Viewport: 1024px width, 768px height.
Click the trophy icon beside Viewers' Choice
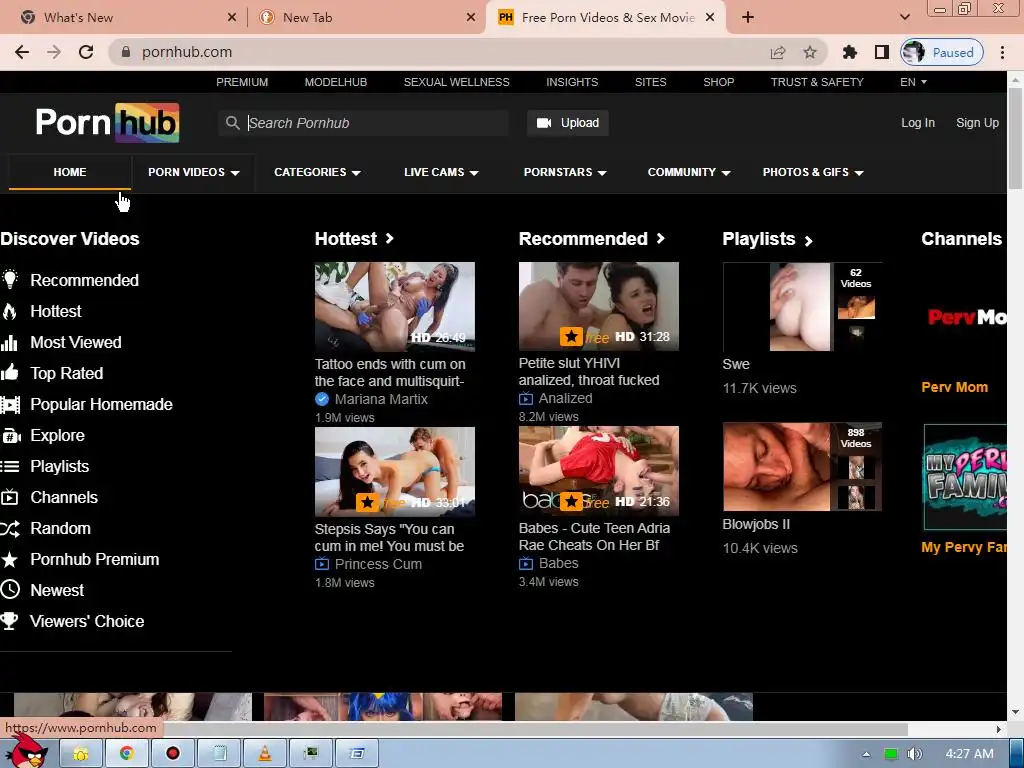(x=10, y=621)
